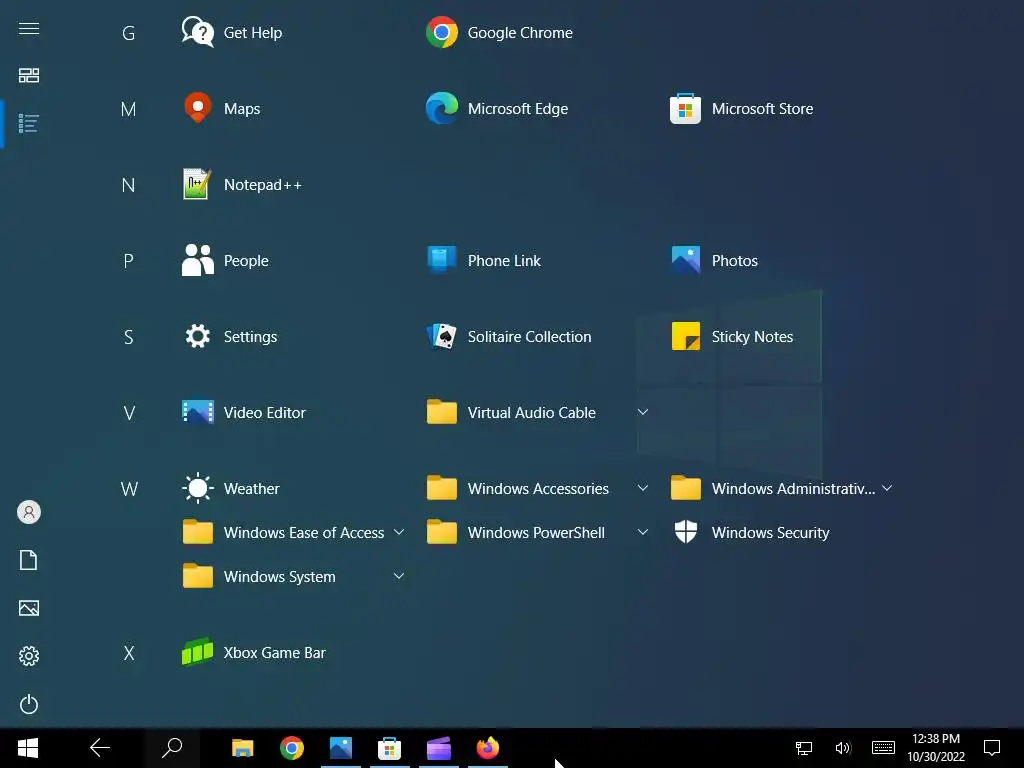Click the letter V group header
Screen dimensions: 1024x768
click(129, 413)
